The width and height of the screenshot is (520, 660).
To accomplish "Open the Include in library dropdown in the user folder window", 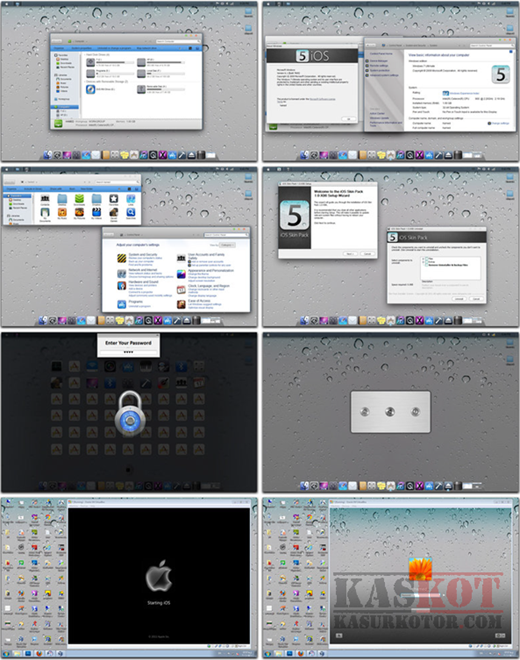I will click(33, 189).
